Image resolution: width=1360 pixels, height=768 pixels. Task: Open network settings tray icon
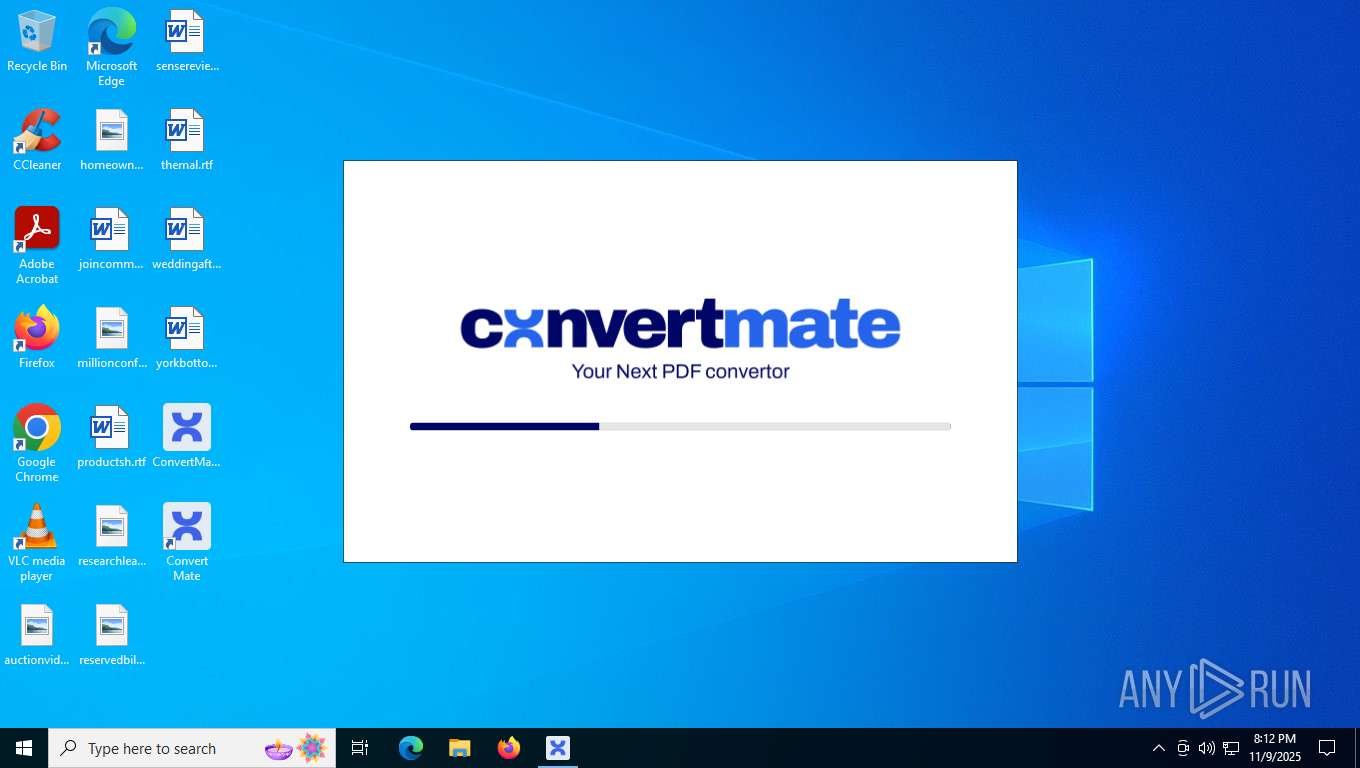pyautogui.click(x=1231, y=748)
